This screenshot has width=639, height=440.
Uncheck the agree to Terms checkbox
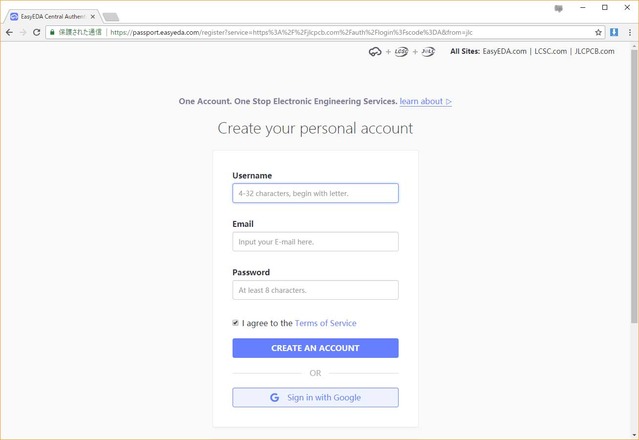tap(235, 323)
